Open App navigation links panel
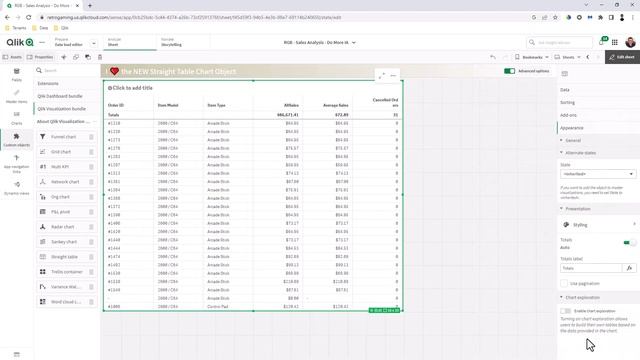This screenshot has height=360, width=640. (16, 163)
